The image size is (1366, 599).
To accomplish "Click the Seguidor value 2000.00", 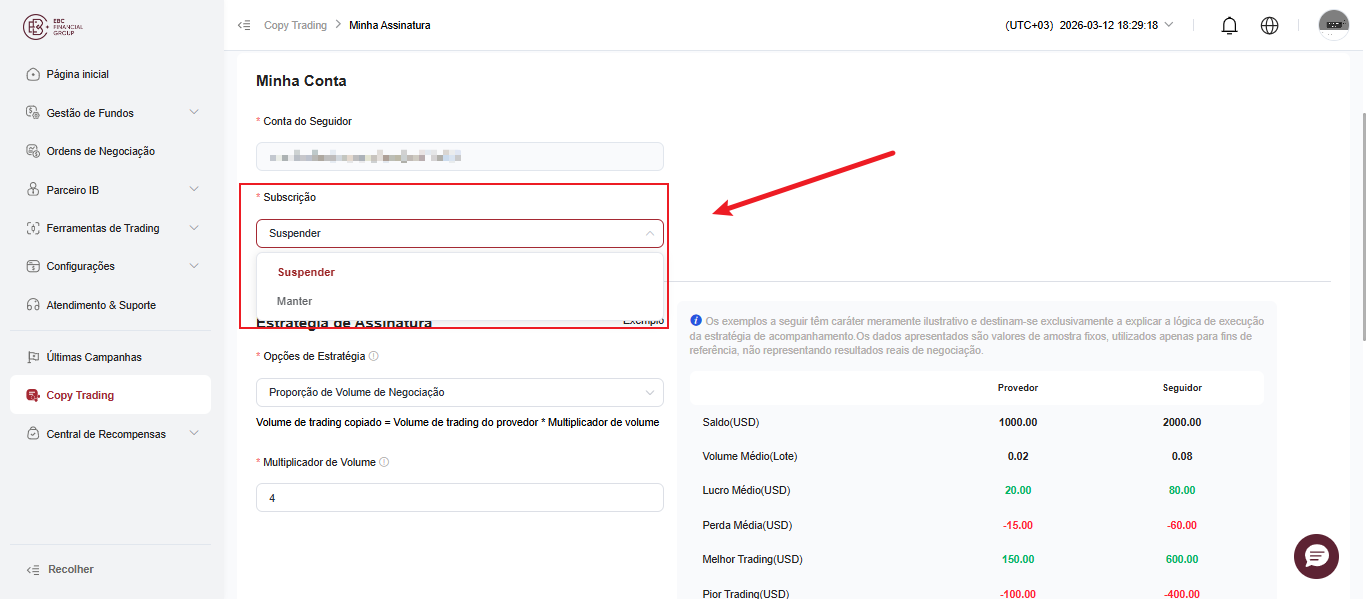I will click(x=1182, y=422).
